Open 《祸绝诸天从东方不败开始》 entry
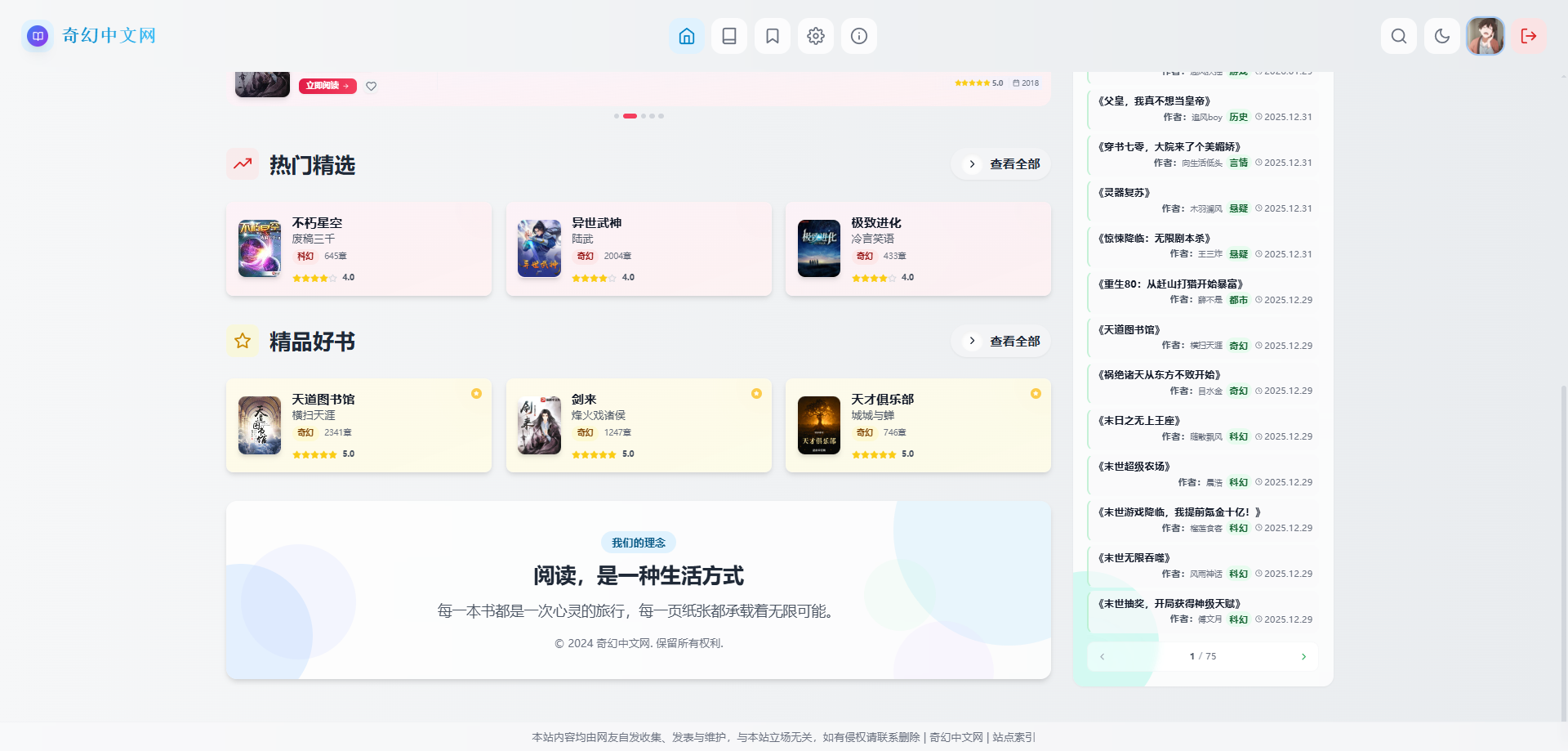Viewport: 1568px width, 751px height. coord(1159,375)
